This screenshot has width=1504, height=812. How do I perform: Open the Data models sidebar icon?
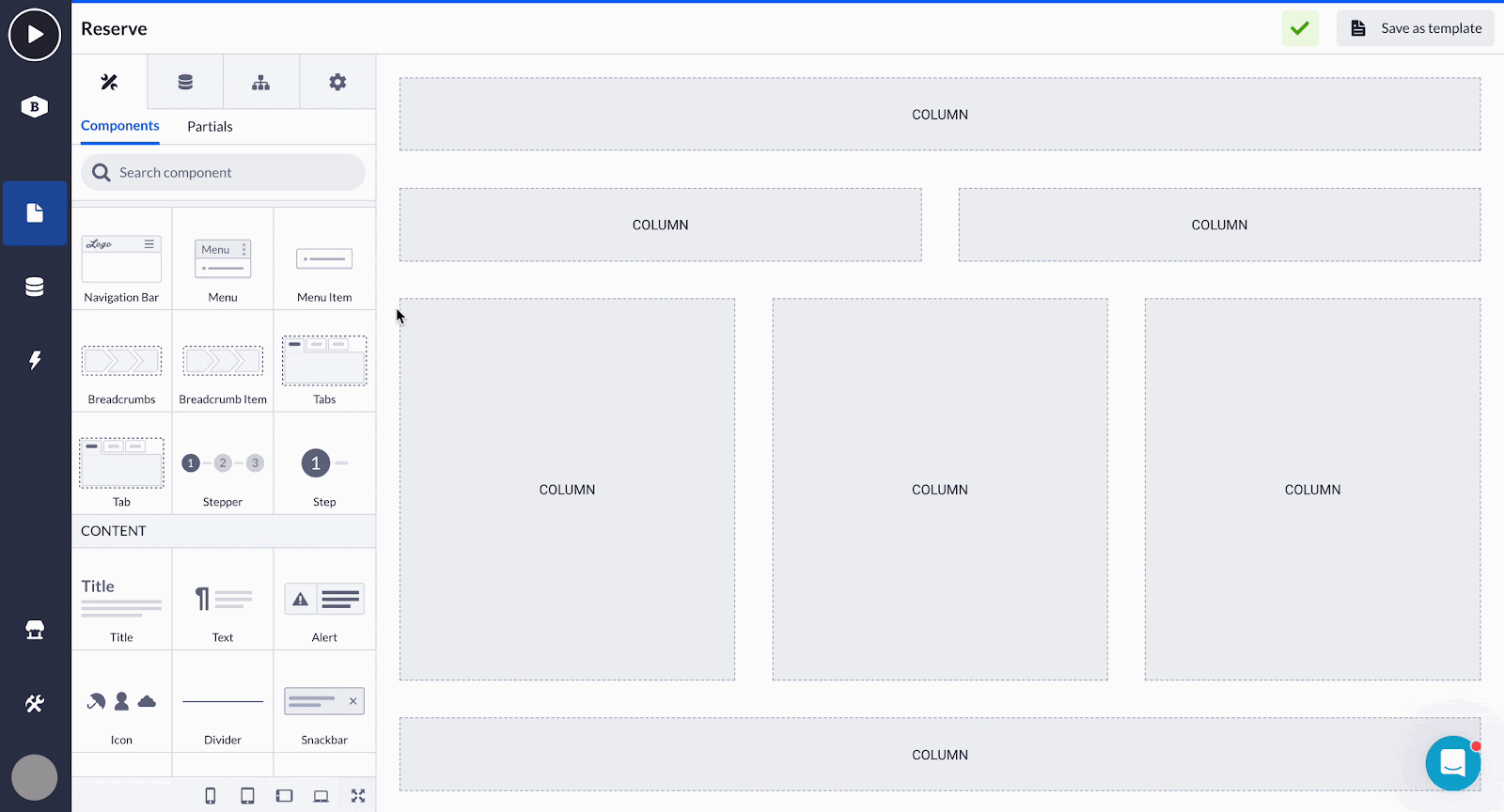[x=35, y=287]
